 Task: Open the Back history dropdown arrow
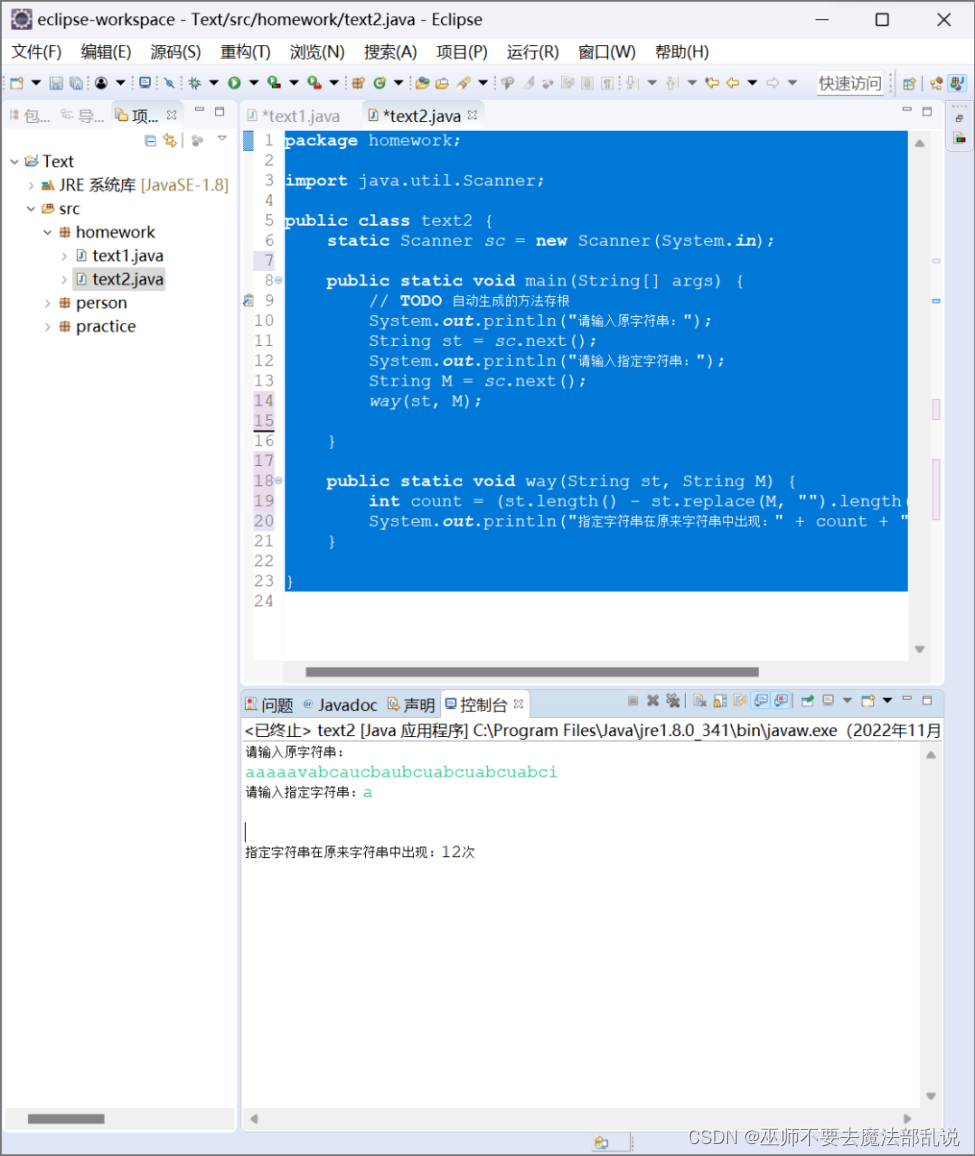tap(752, 83)
